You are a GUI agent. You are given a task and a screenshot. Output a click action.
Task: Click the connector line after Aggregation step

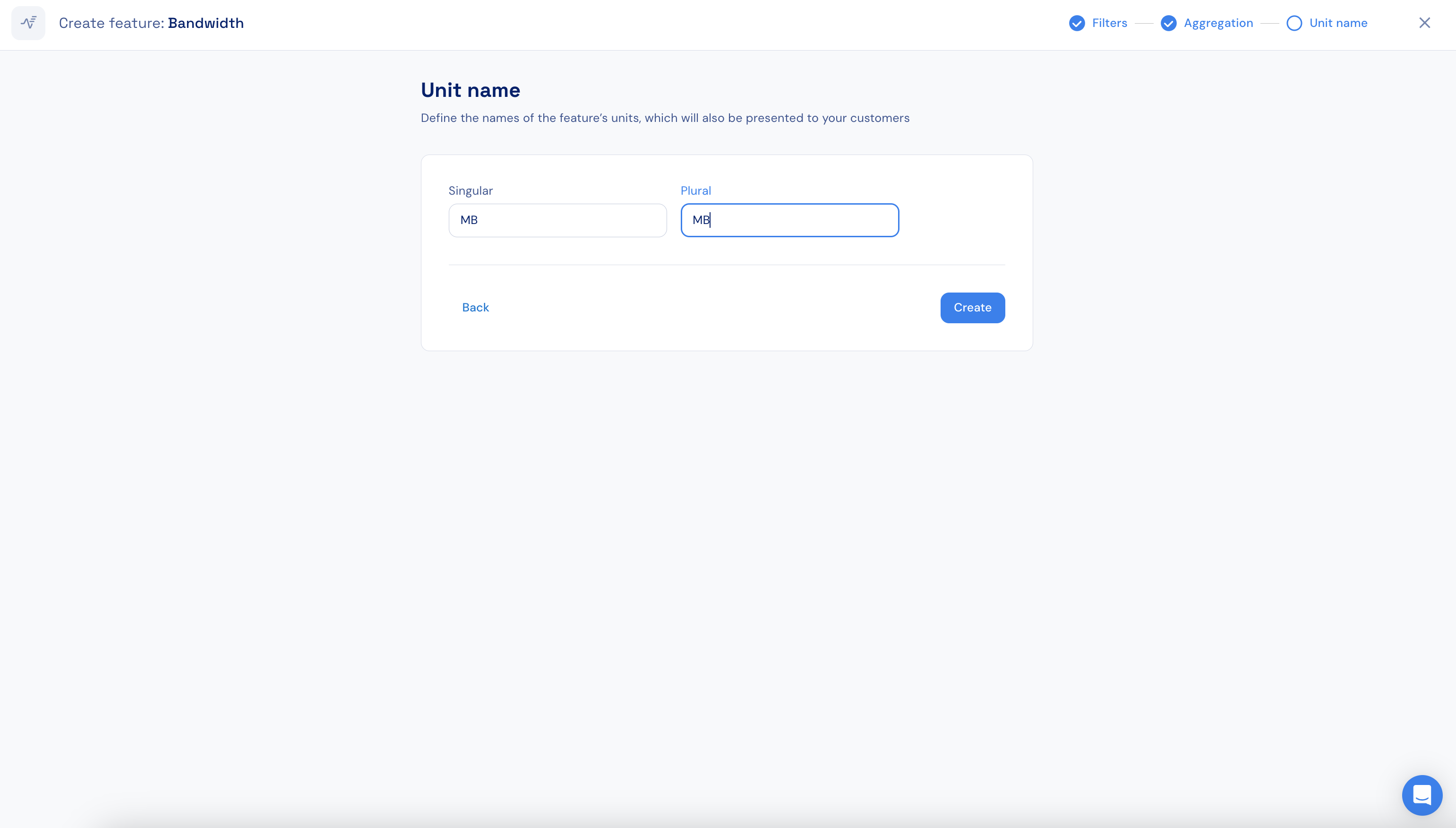[1269, 23]
